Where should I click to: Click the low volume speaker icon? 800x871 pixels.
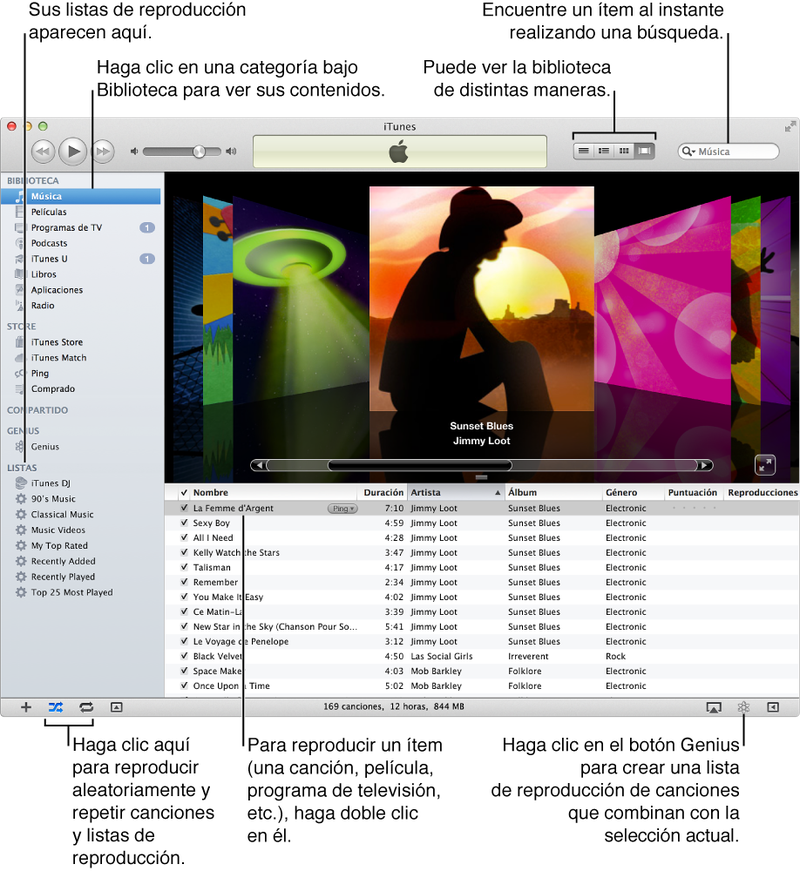pyautogui.click(x=134, y=151)
